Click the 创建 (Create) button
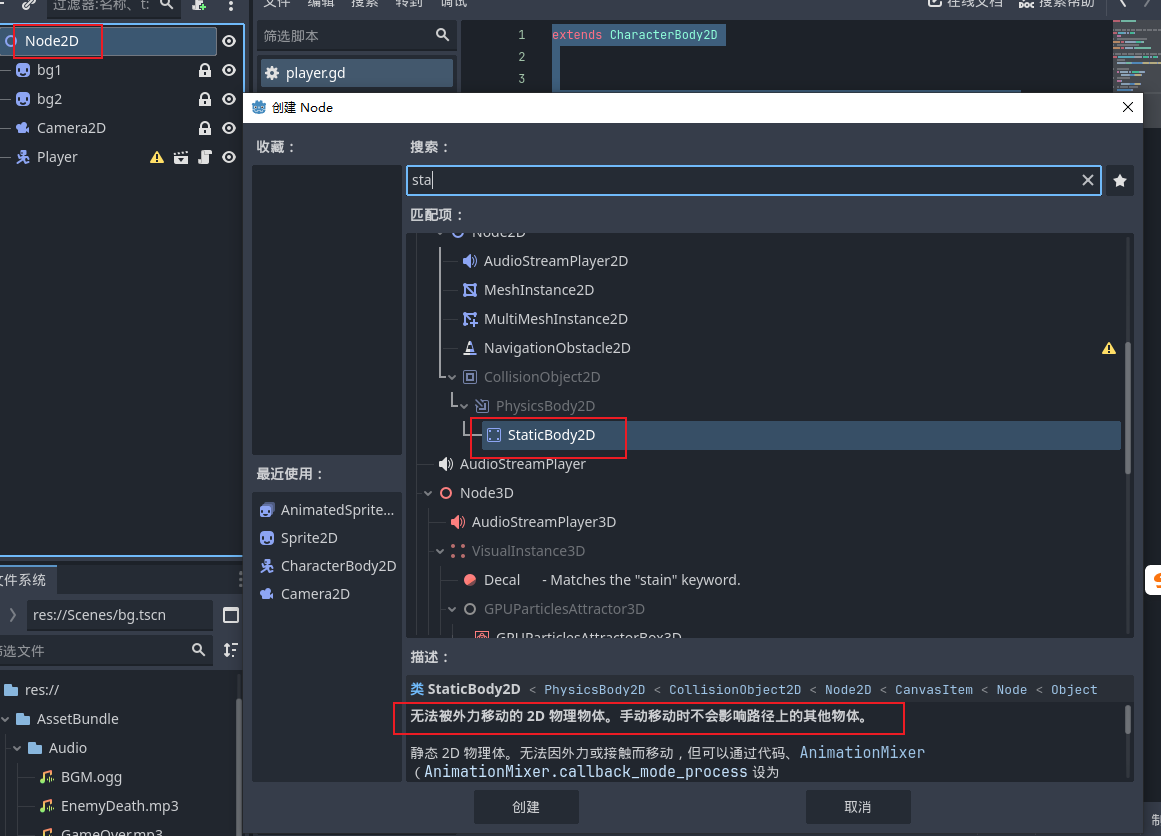Viewport: 1161px width, 836px height. (526, 807)
